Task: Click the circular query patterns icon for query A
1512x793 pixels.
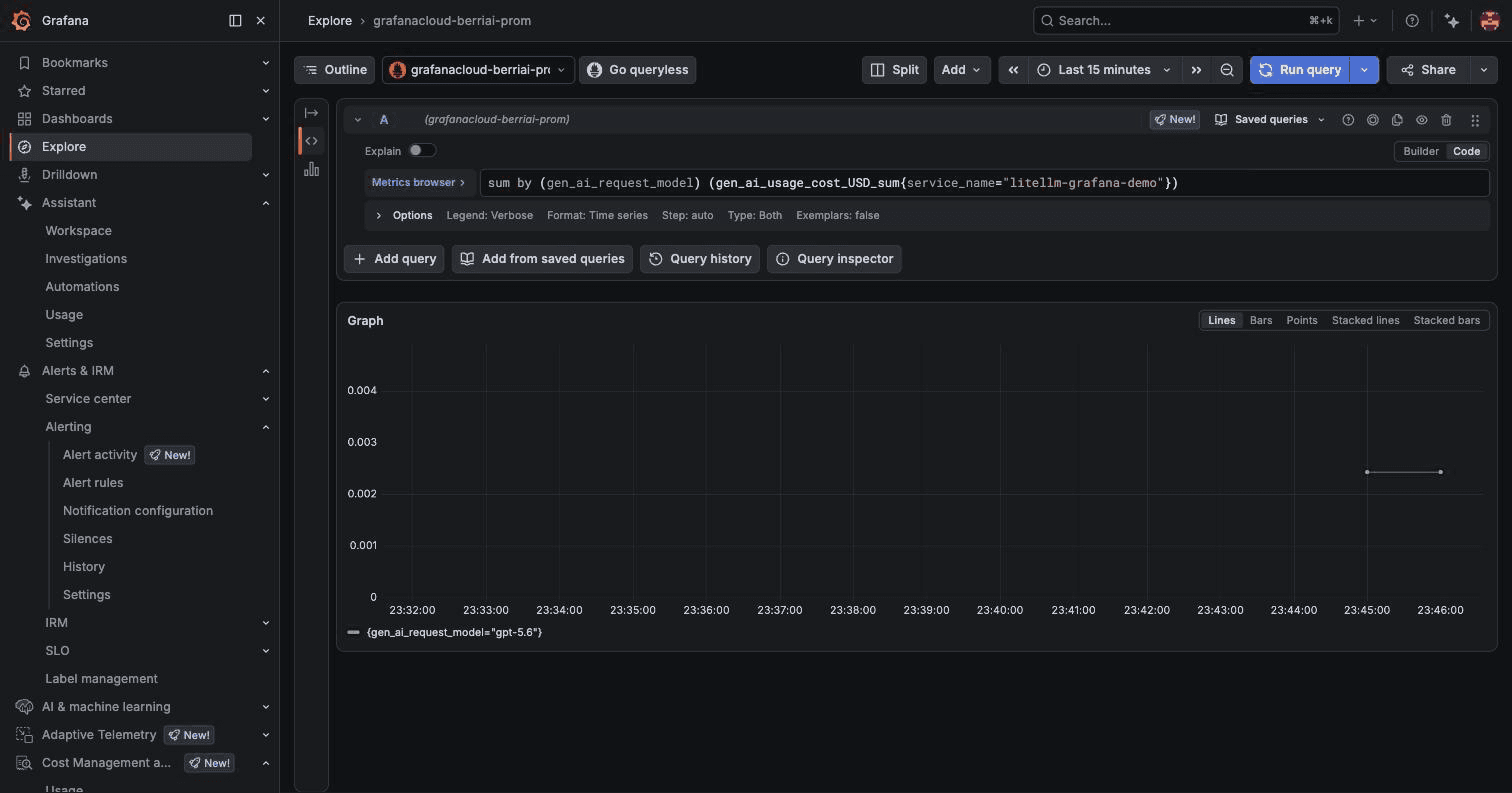Action: [1373, 120]
